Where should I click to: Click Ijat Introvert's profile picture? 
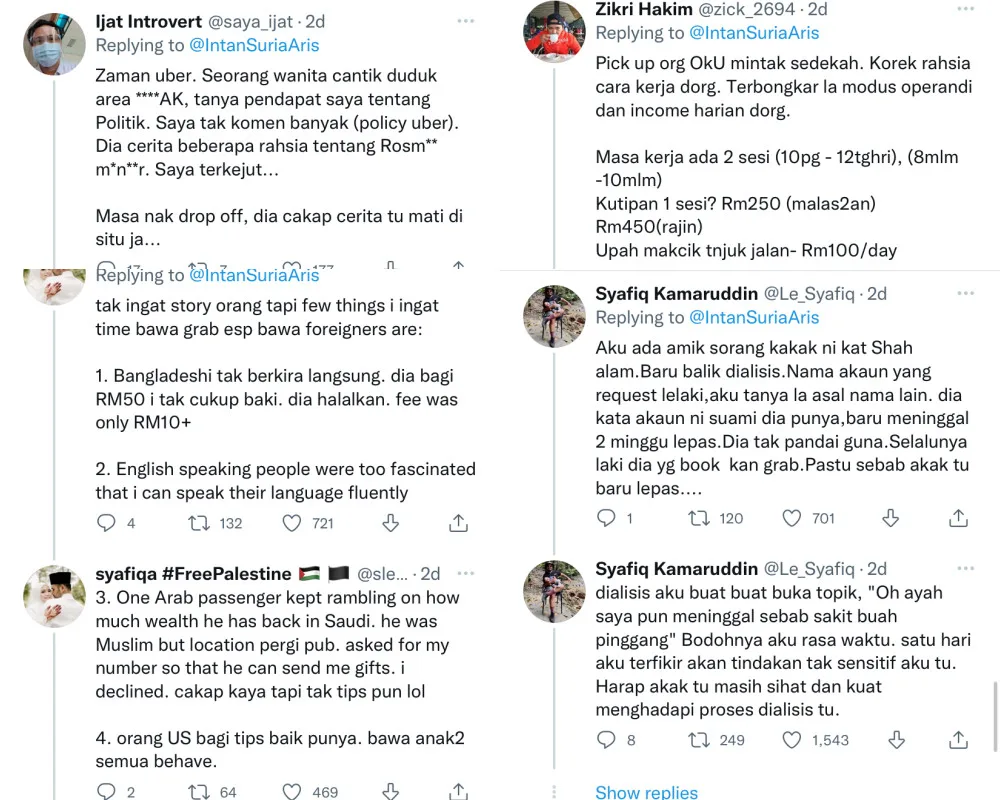(x=54, y=42)
